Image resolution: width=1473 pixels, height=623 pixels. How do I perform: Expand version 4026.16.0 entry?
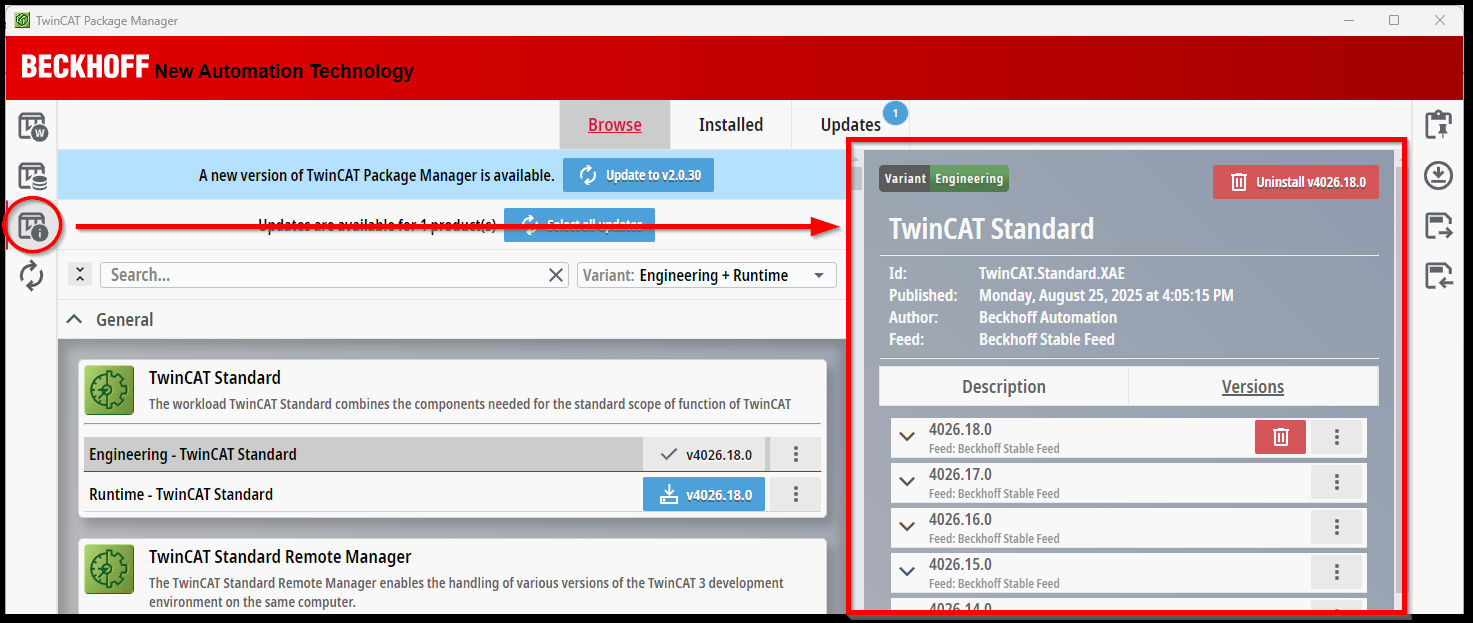[907, 527]
